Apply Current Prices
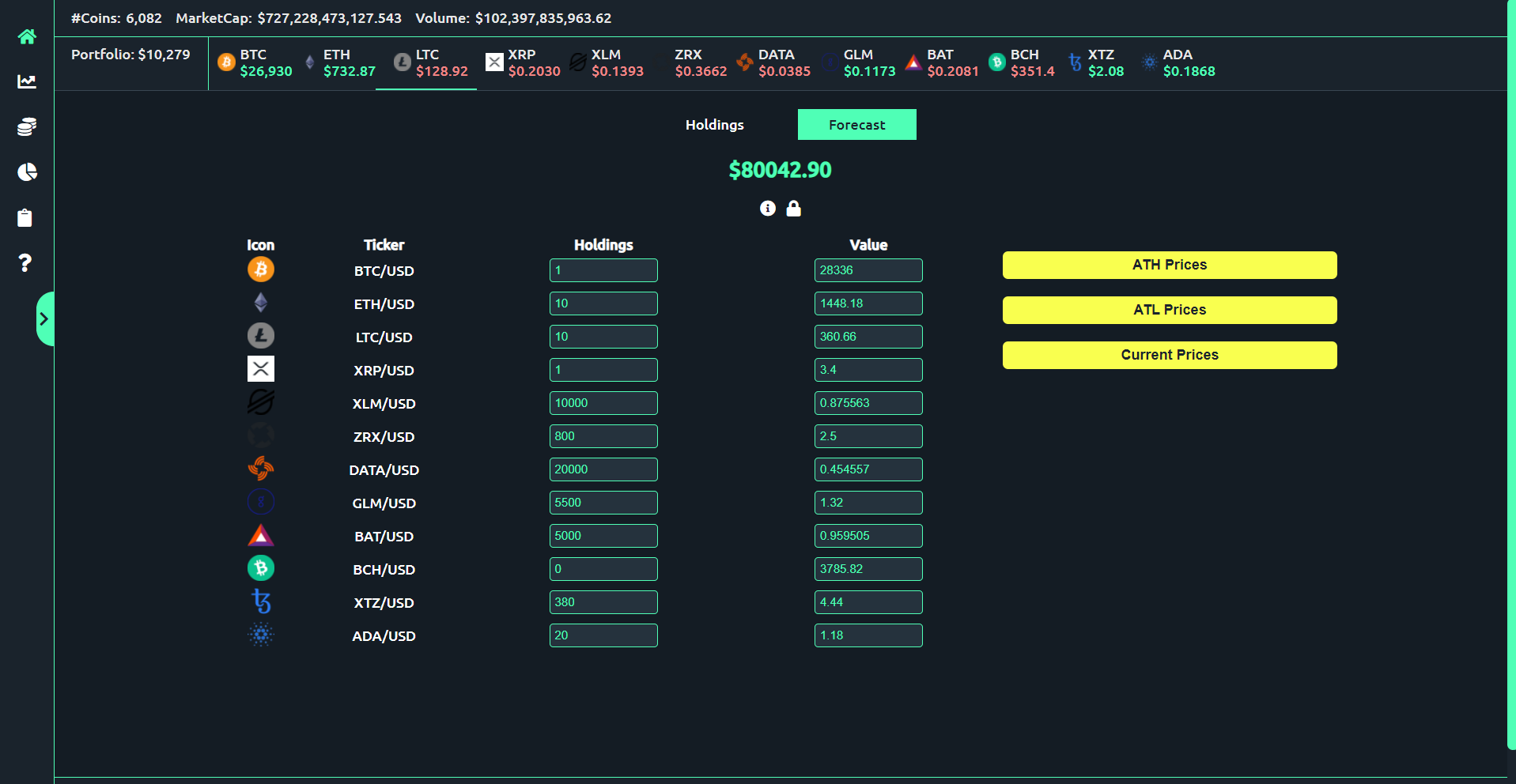Image resolution: width=1516 pixels, height=784 pixels. pyautogui.click(x=1170, y=355)
